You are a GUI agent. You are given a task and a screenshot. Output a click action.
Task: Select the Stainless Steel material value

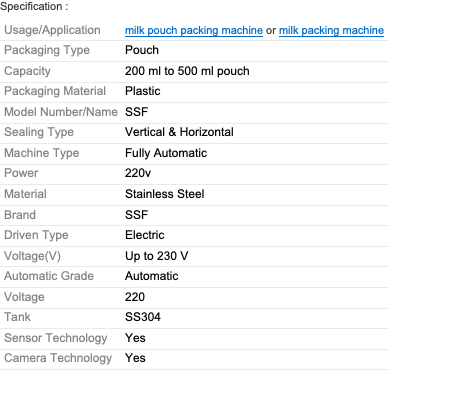(x=164, y=194)
